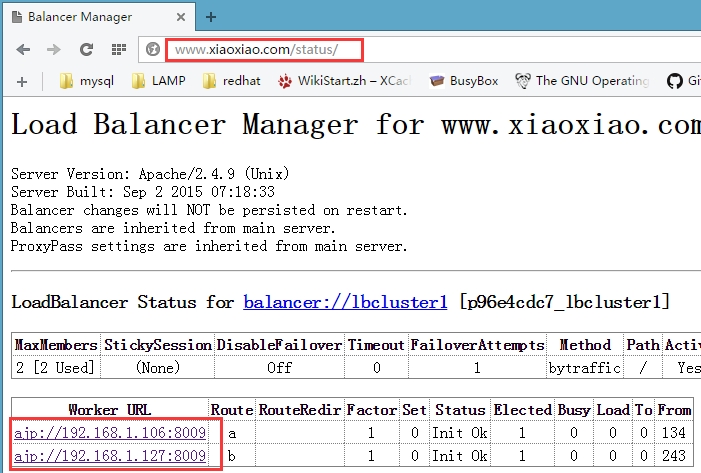Viewport: 701px width, 473px height.
Task: Open the BusyBox bookmark
Action: pyautogui.click(x=464, y=81)
